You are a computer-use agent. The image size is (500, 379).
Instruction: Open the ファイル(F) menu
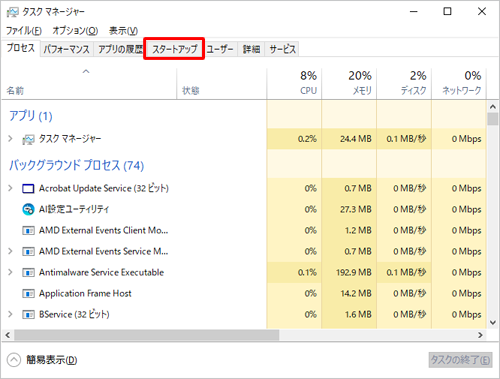24,31
